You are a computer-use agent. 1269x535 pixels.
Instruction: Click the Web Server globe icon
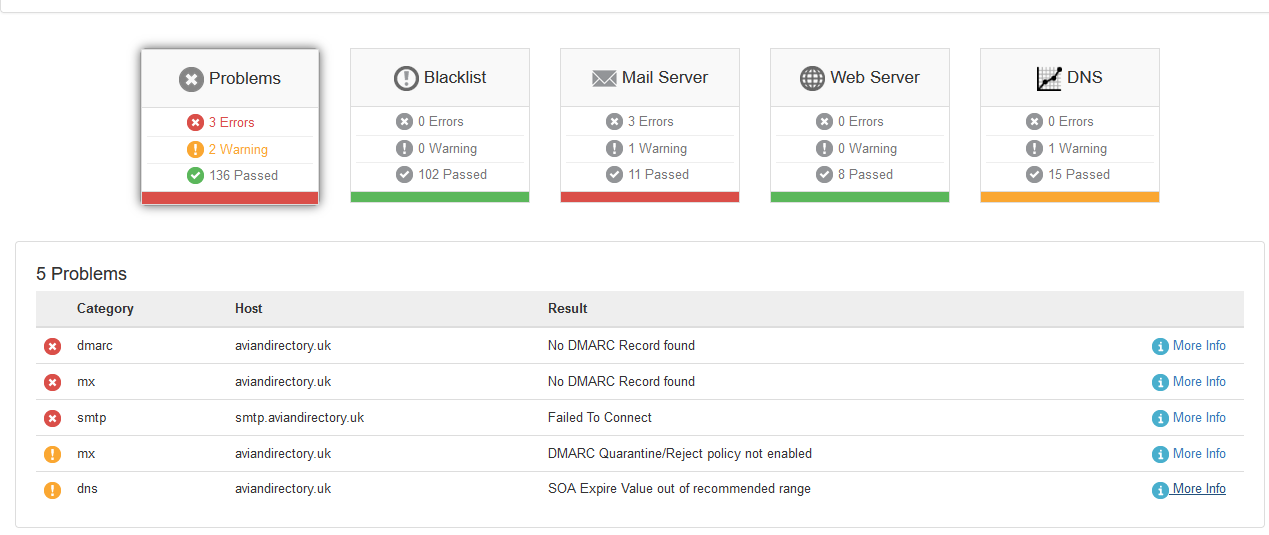click(x=813, y=78)
